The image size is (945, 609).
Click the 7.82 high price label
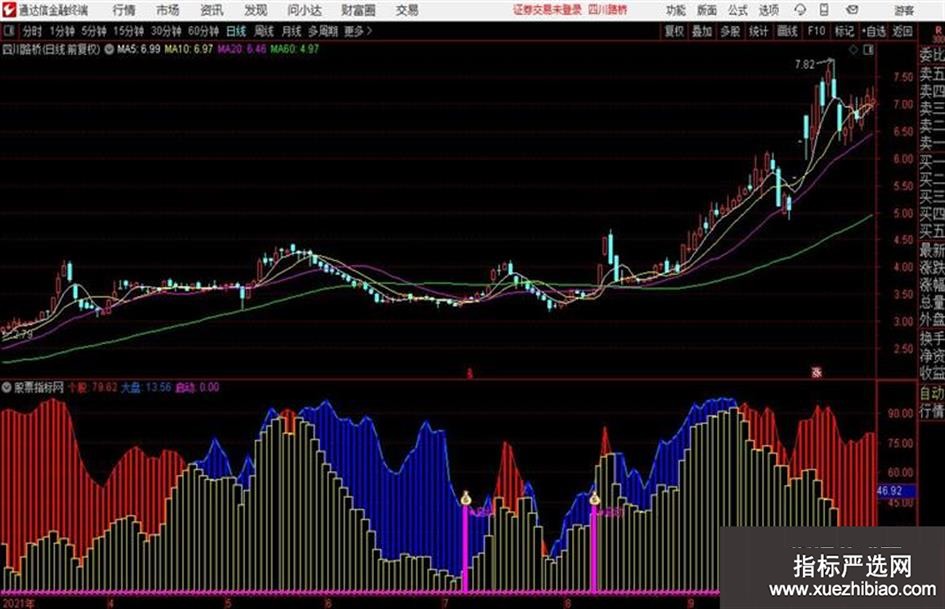click(x=805, y=65)
